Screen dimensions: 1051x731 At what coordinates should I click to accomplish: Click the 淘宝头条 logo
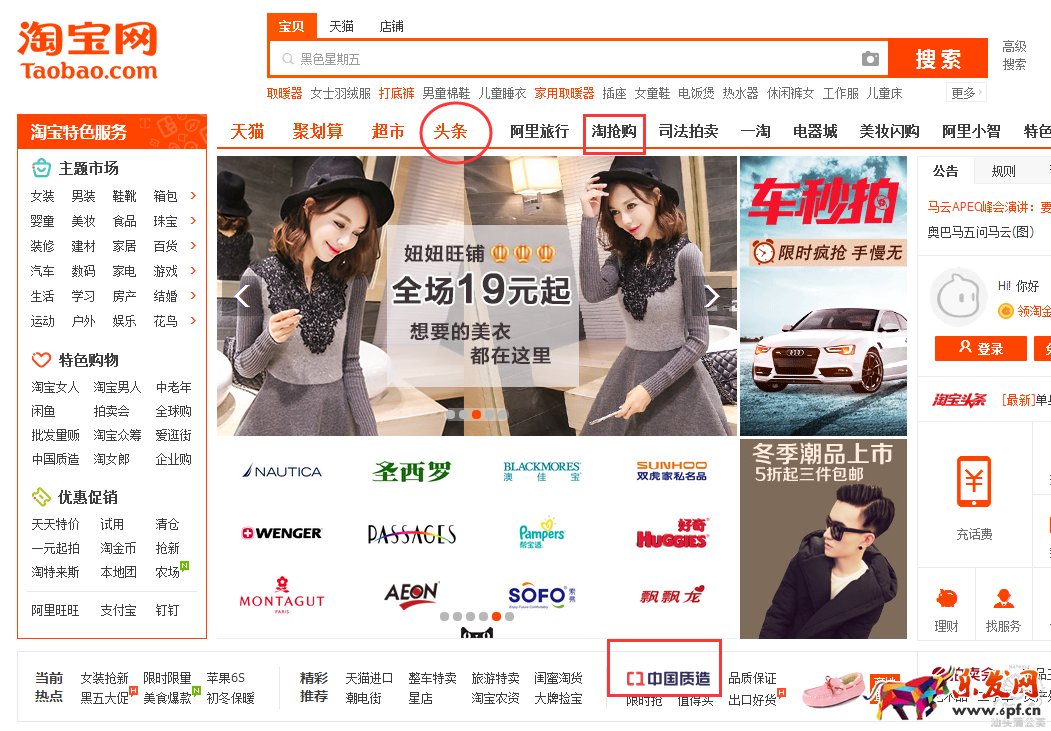tap(959, 400)
